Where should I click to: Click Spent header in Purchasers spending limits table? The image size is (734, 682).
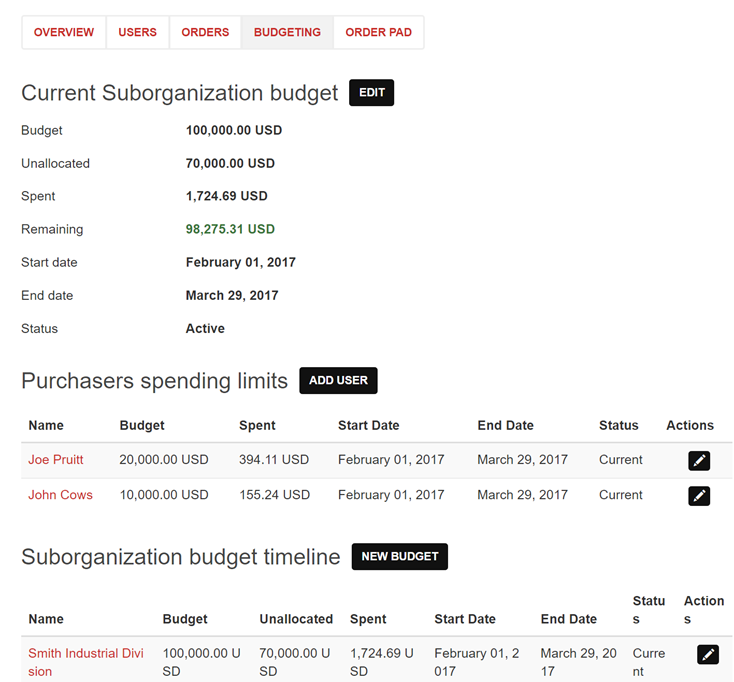pos(257,425)
